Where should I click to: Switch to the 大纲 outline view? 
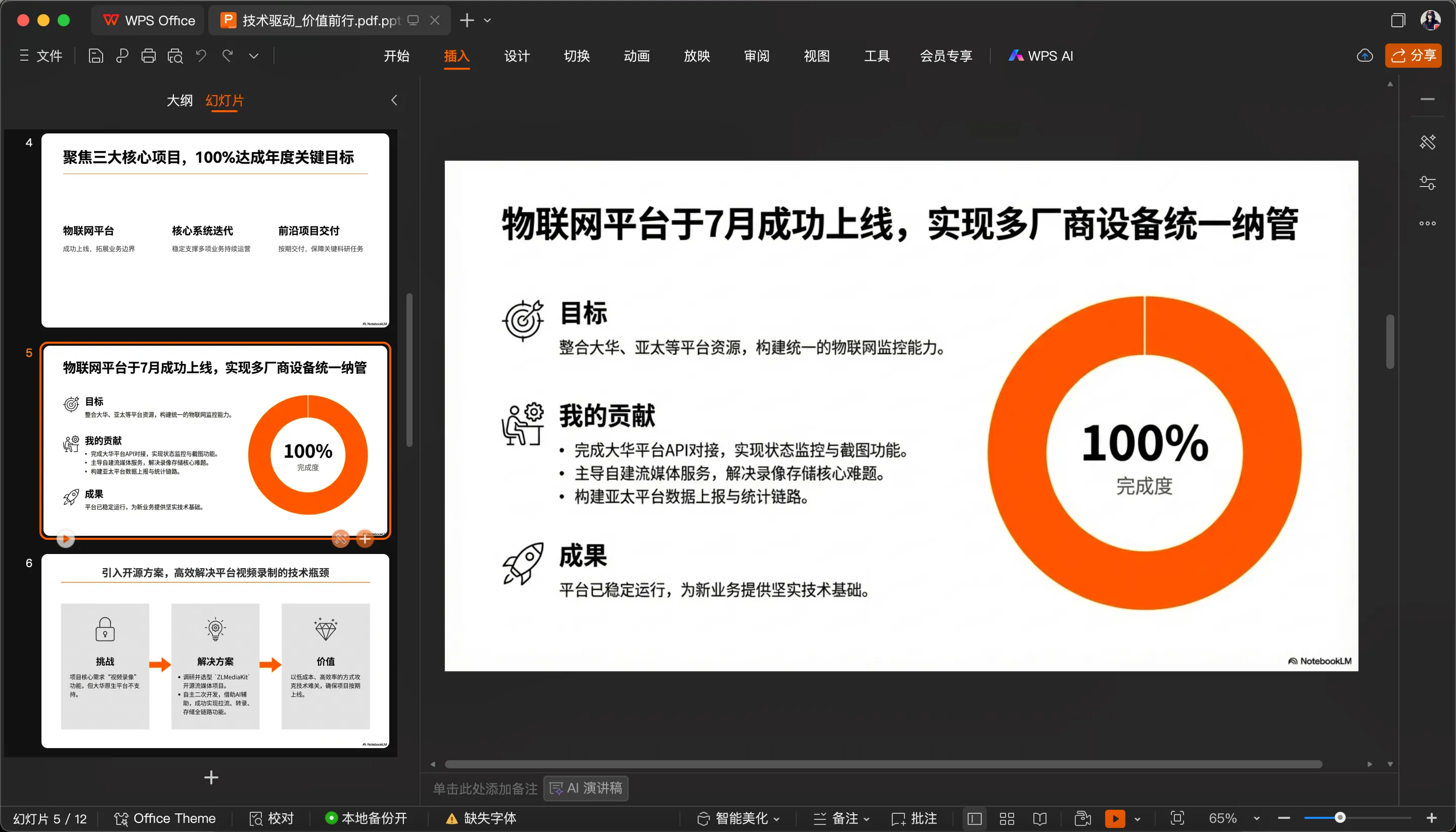tap(179, 101)
